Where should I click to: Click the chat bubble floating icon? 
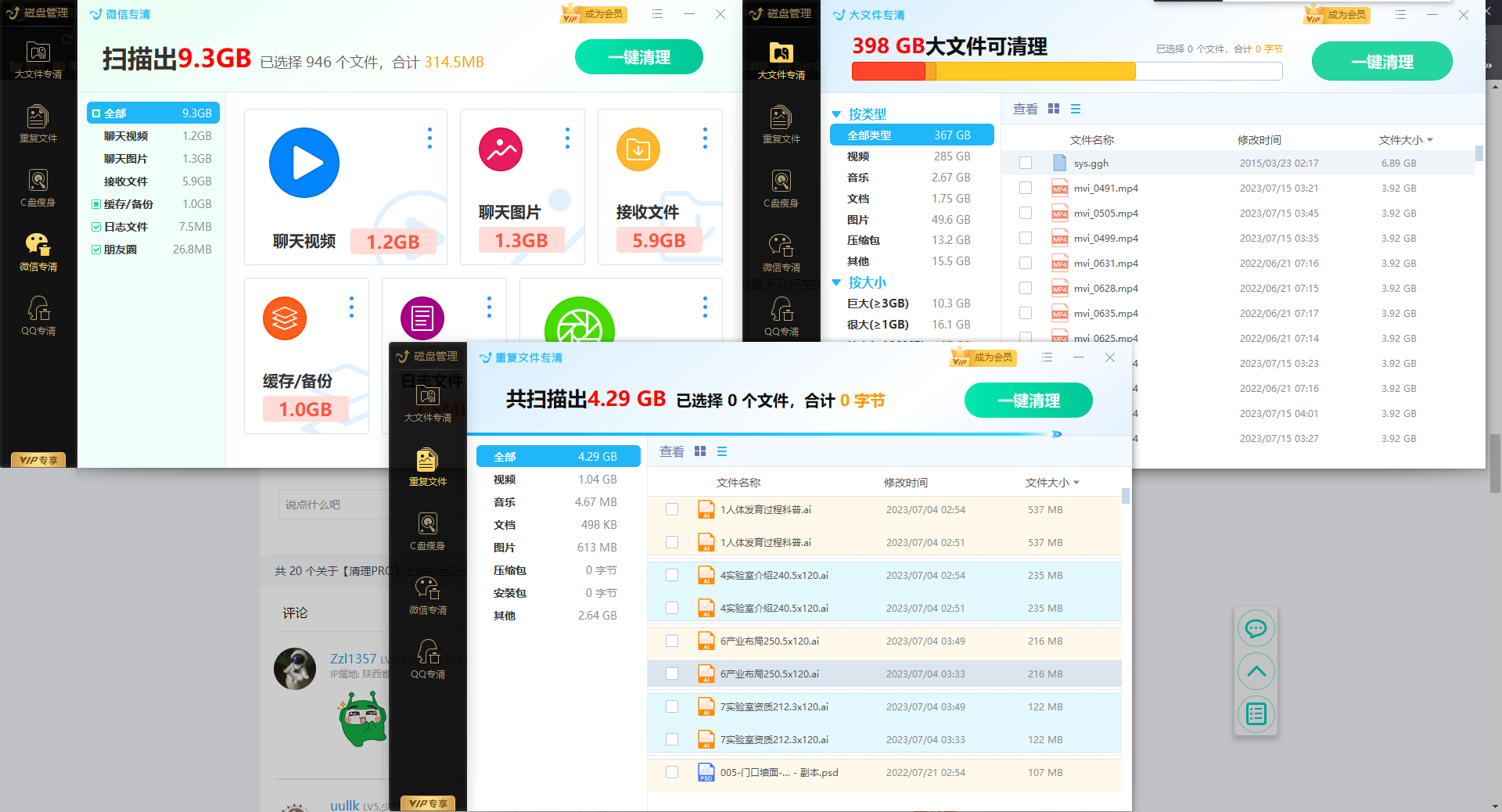coord(1256,628)
